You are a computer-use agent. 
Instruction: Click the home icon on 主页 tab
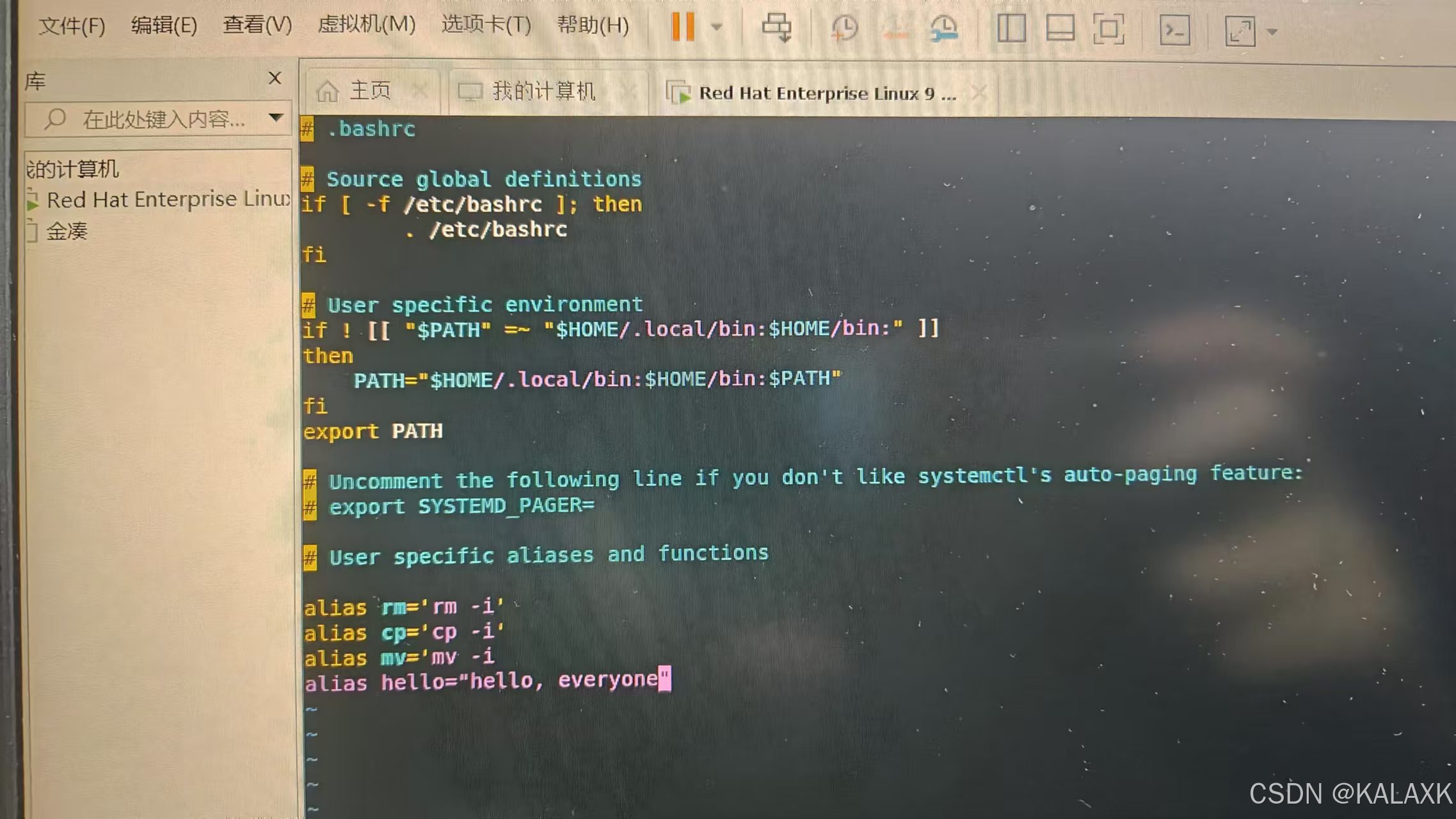click(x=327, y=91)
